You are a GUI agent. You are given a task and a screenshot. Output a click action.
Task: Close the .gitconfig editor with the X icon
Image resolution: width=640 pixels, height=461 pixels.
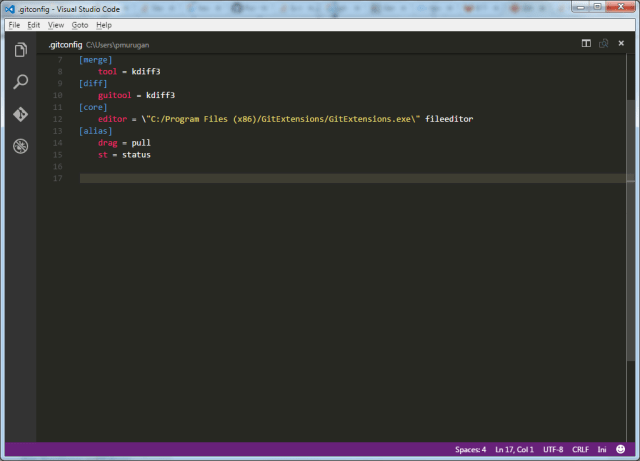coord(620,44)
